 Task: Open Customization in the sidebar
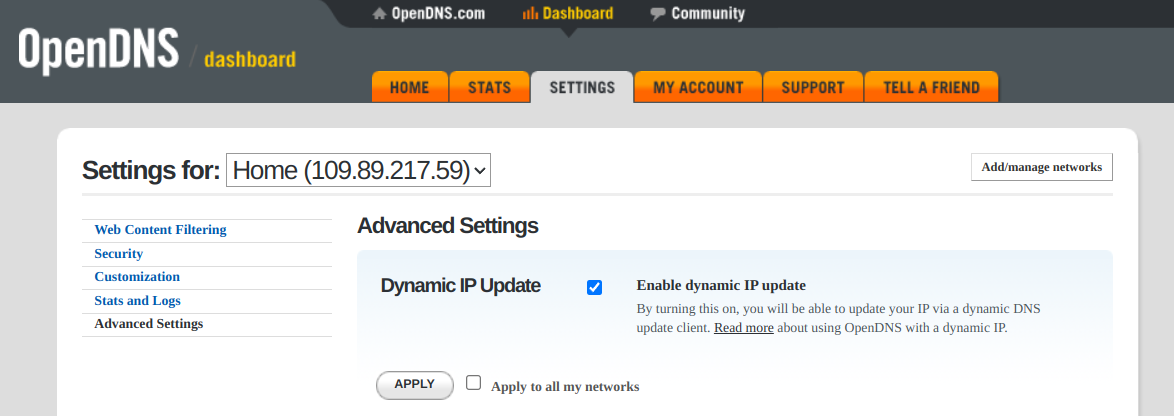(x=137, y=277)
